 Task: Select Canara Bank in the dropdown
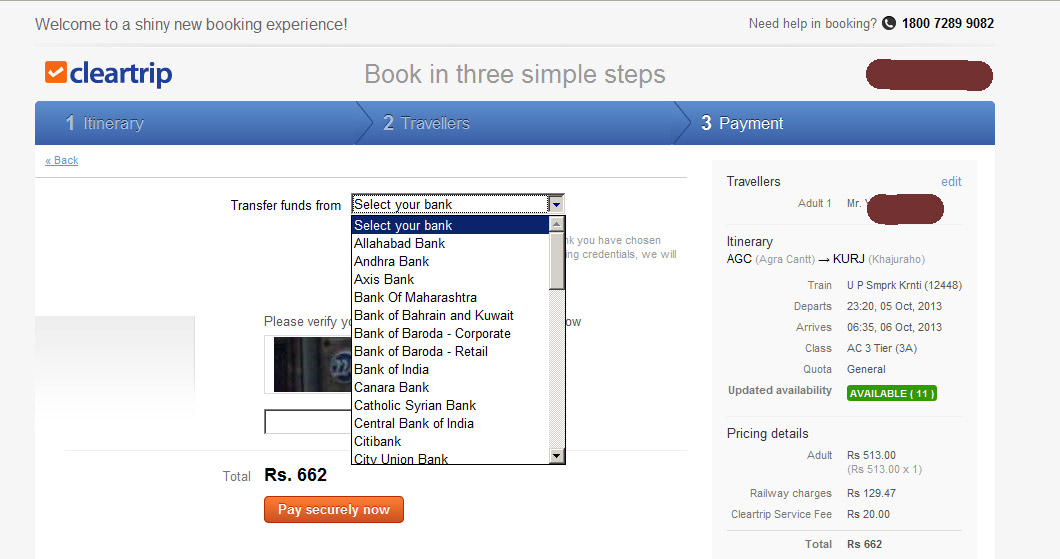pyautogui.click(x=391, y=387)
